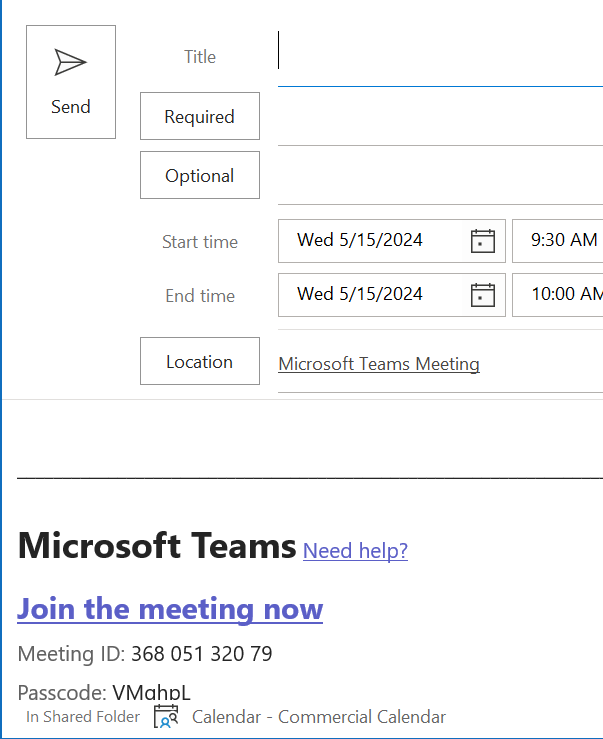Open the Required attendees picker
The height and width of the screenshot is (739, 603).
click(x=200, y=116)
